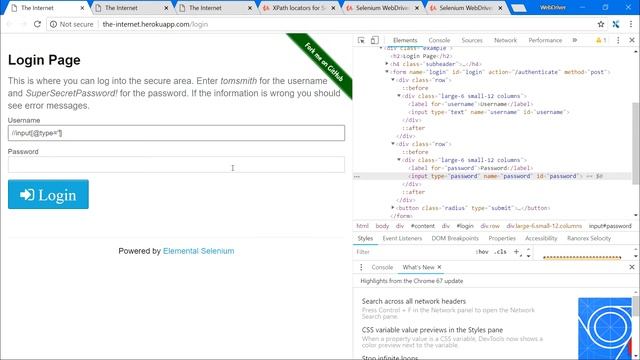The width and height of the screenshot is (640, 360).
Task: Select the input id username line
Action: 489,112
